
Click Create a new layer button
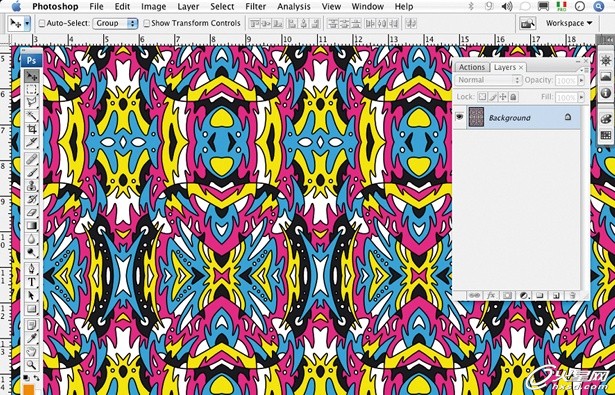tap(556, 295)
